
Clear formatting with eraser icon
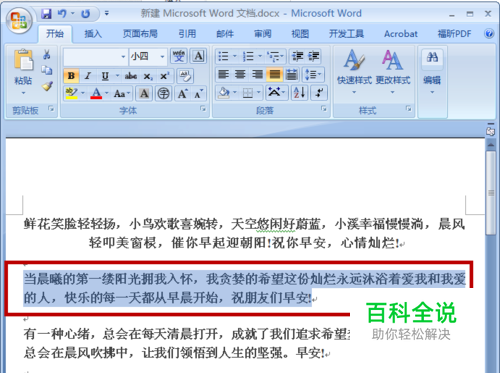coord(185,76)
